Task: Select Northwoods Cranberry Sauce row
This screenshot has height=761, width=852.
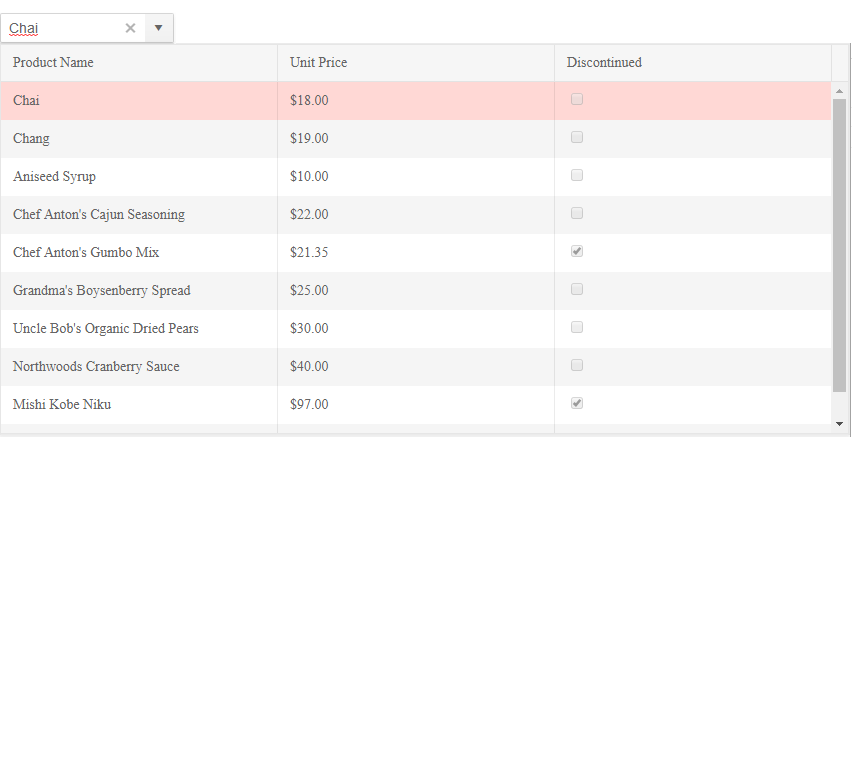Action: click(416, 367)
